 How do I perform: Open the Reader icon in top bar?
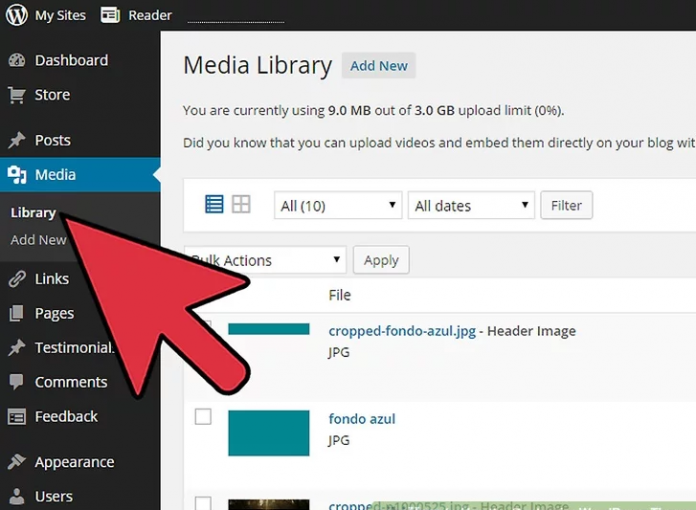[110, 15]
